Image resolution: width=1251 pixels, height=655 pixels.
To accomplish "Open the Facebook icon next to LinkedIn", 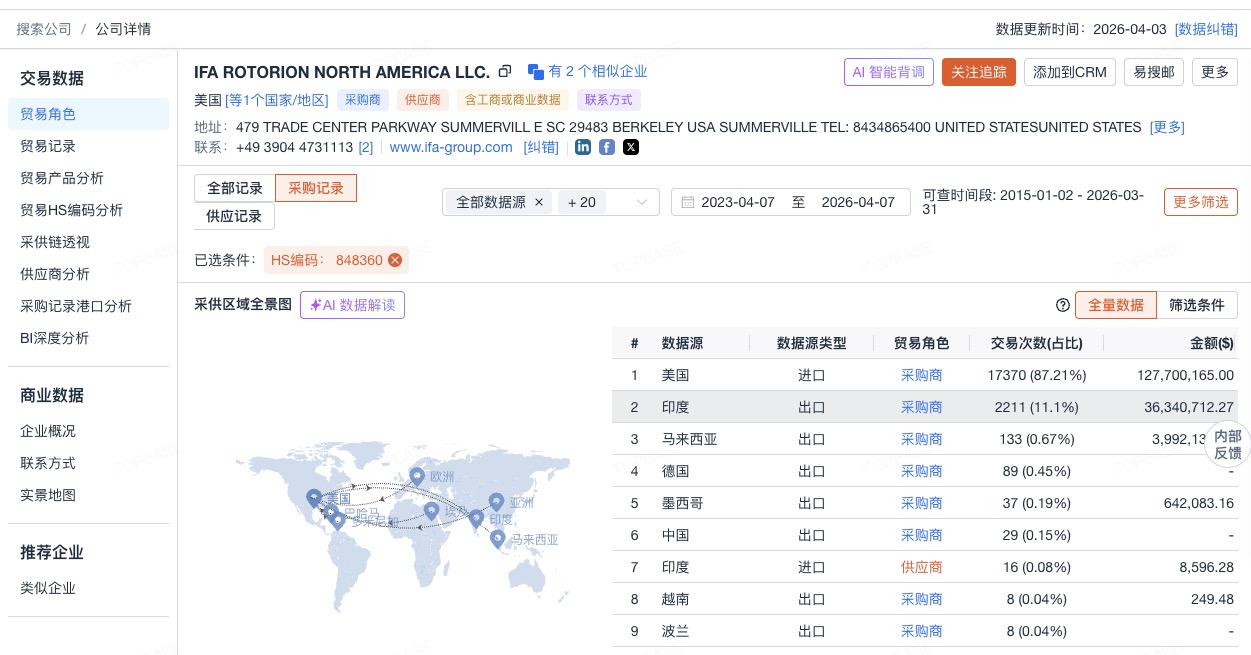I will (607, 147).
